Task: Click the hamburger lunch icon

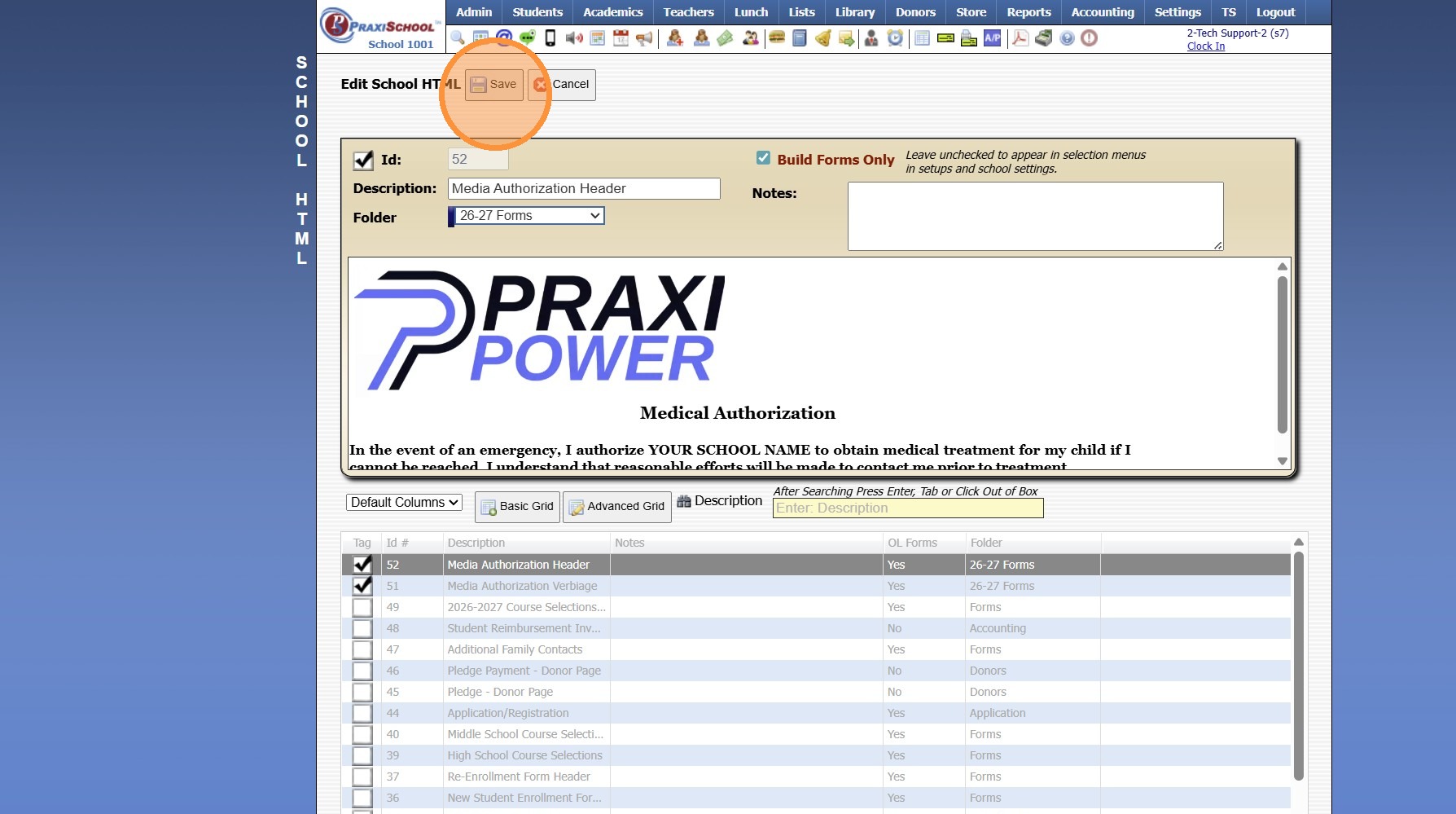Action: point(777,38)
